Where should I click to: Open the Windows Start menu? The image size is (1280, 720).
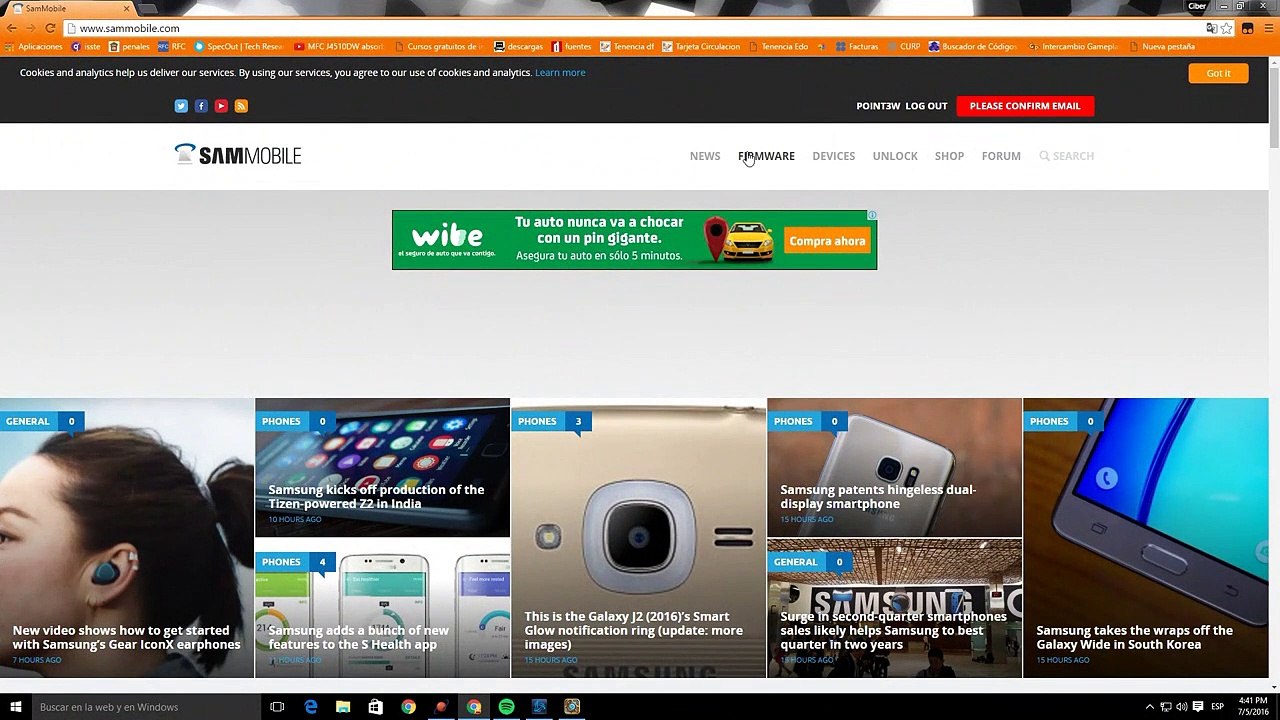point(15,707)
